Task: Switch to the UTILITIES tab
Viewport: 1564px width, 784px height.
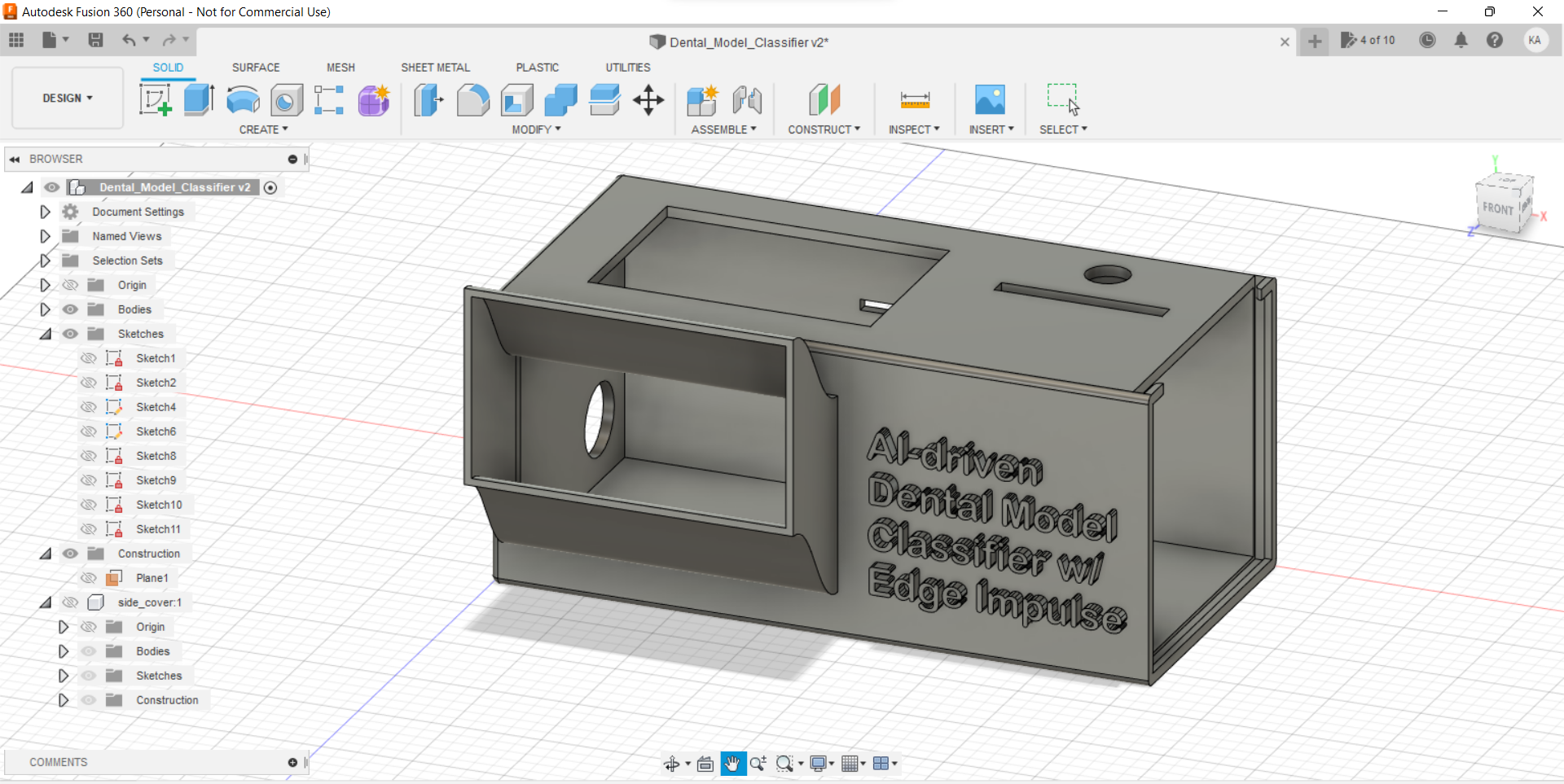Action: (628, 68)
